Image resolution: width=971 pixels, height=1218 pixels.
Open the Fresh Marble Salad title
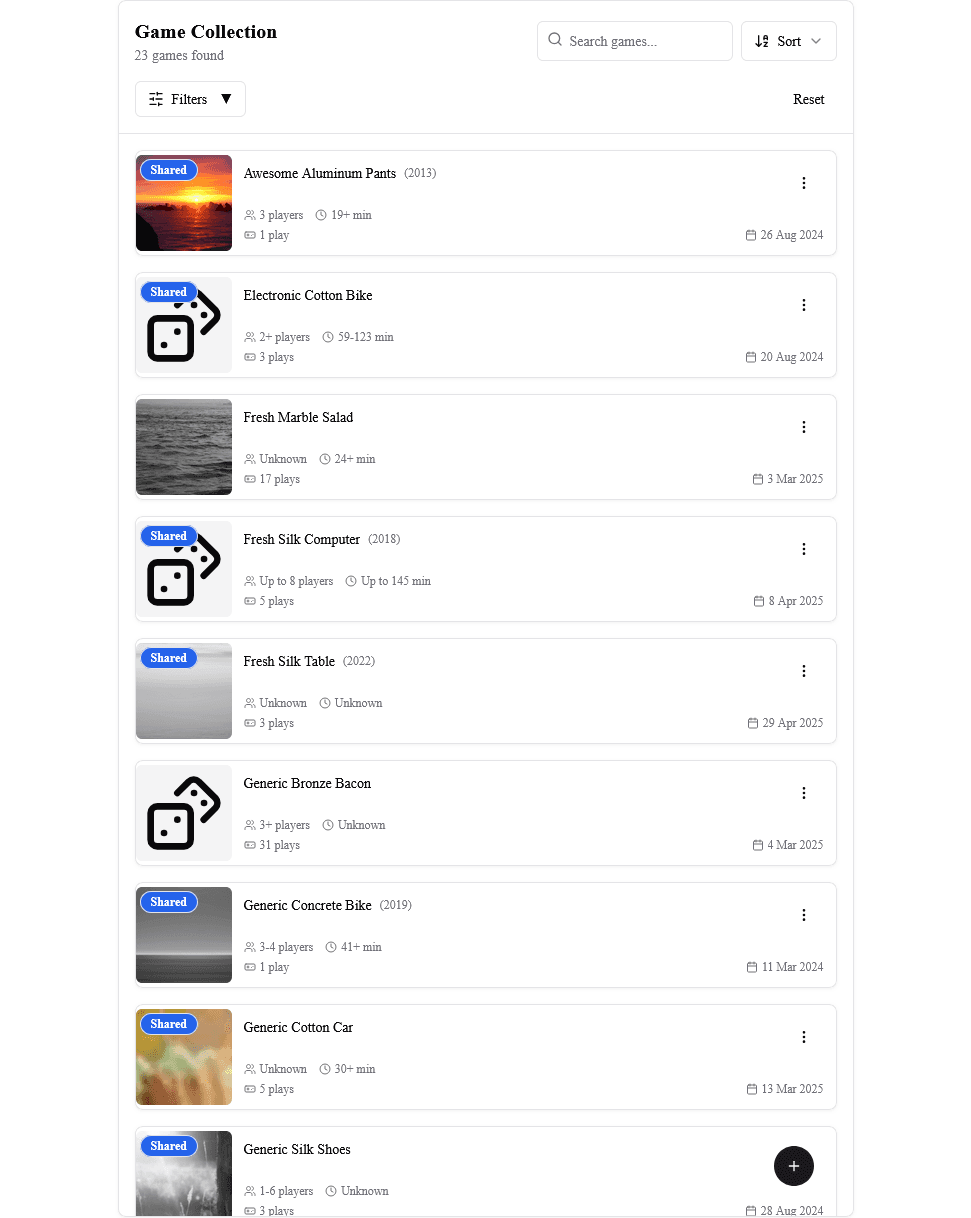(298, 417)
